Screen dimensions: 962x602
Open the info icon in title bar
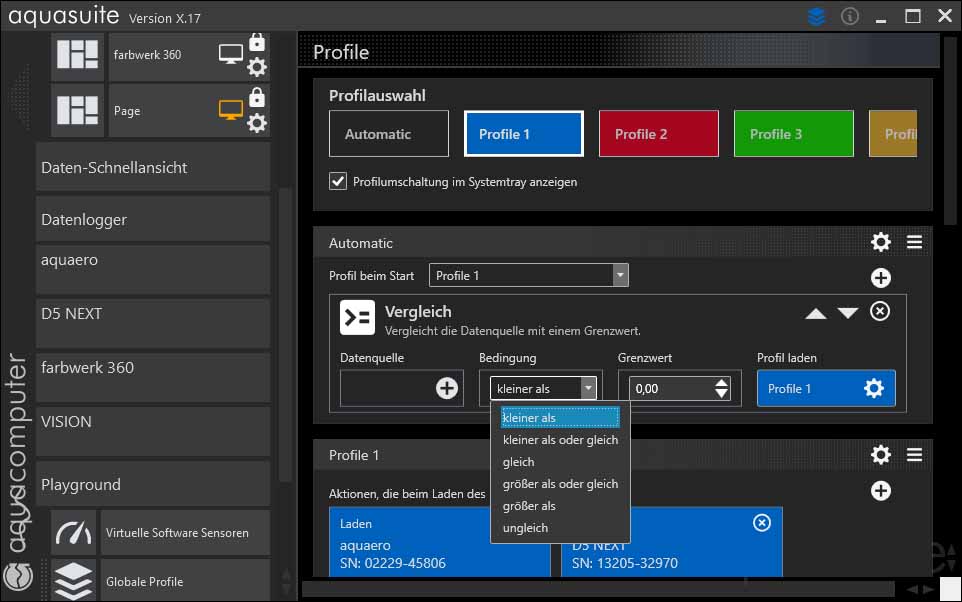tap(850, 16)
